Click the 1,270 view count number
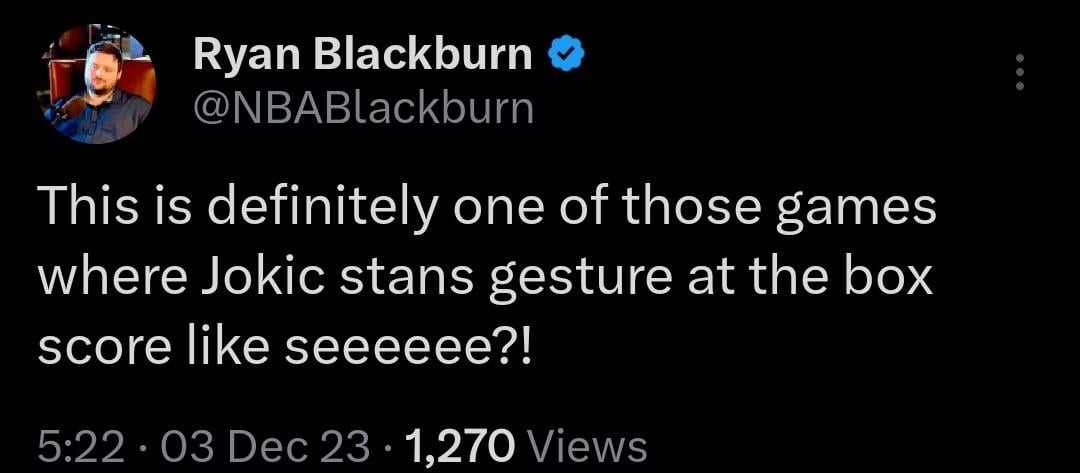 459,444
